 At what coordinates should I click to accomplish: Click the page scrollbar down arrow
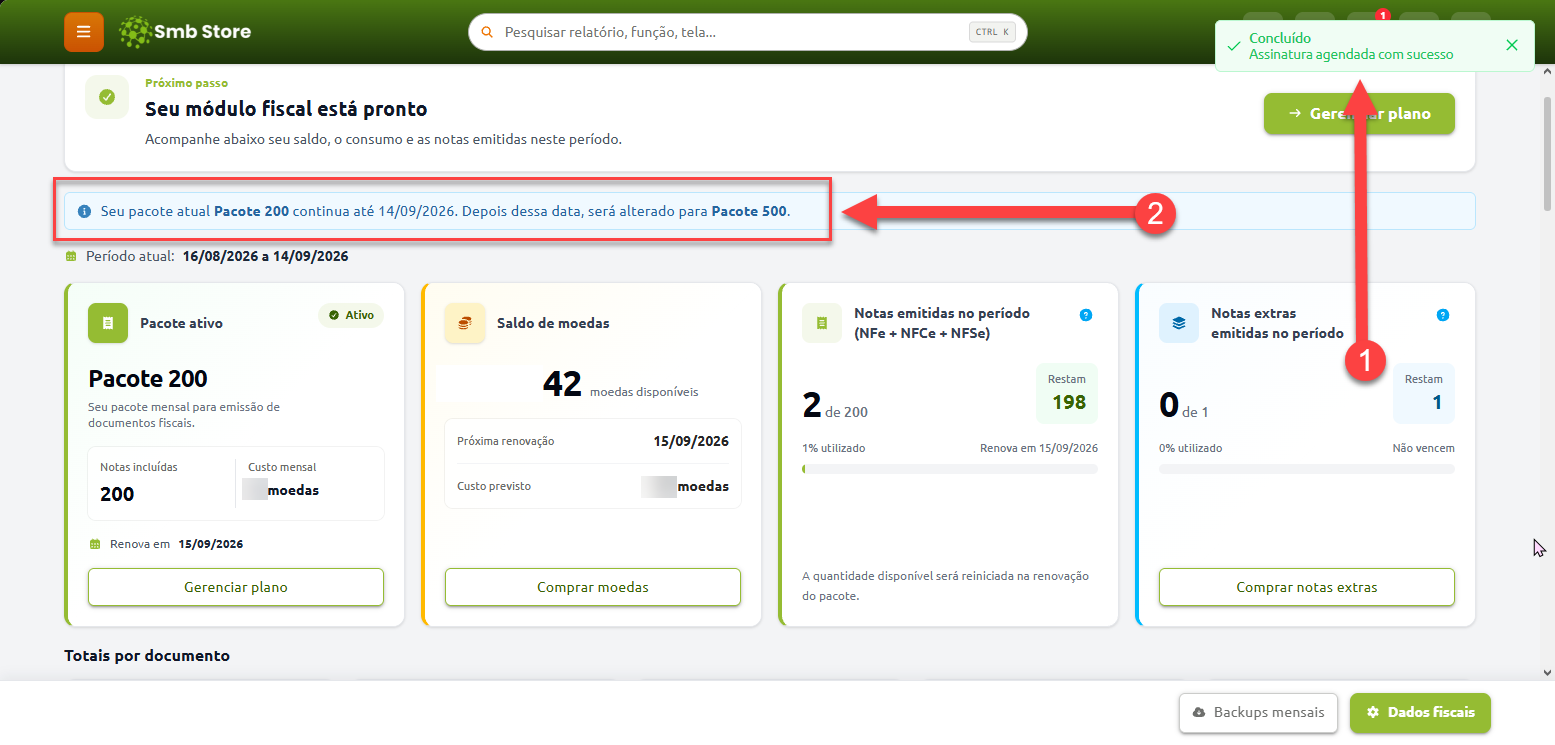(x=1548, y=672)
